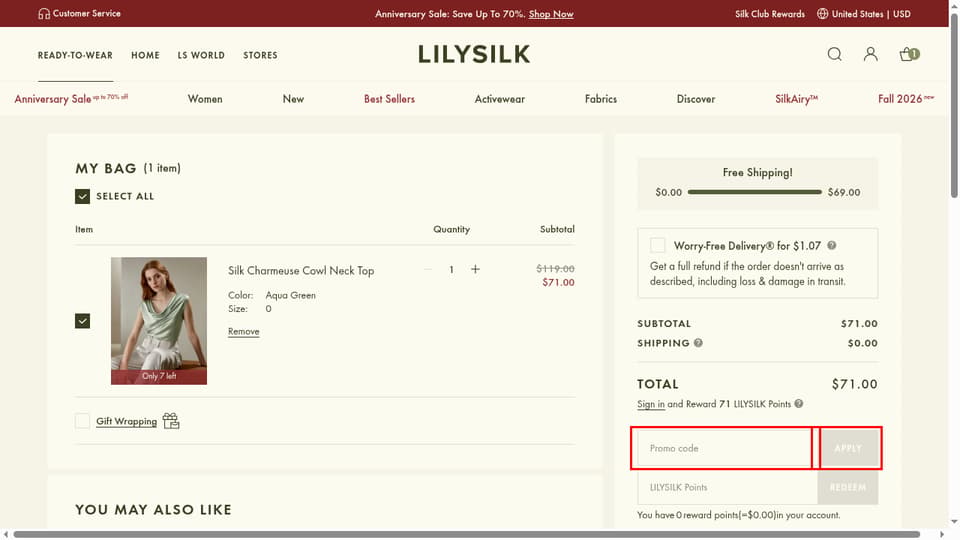Click the Sign in link

pos(651,404)
